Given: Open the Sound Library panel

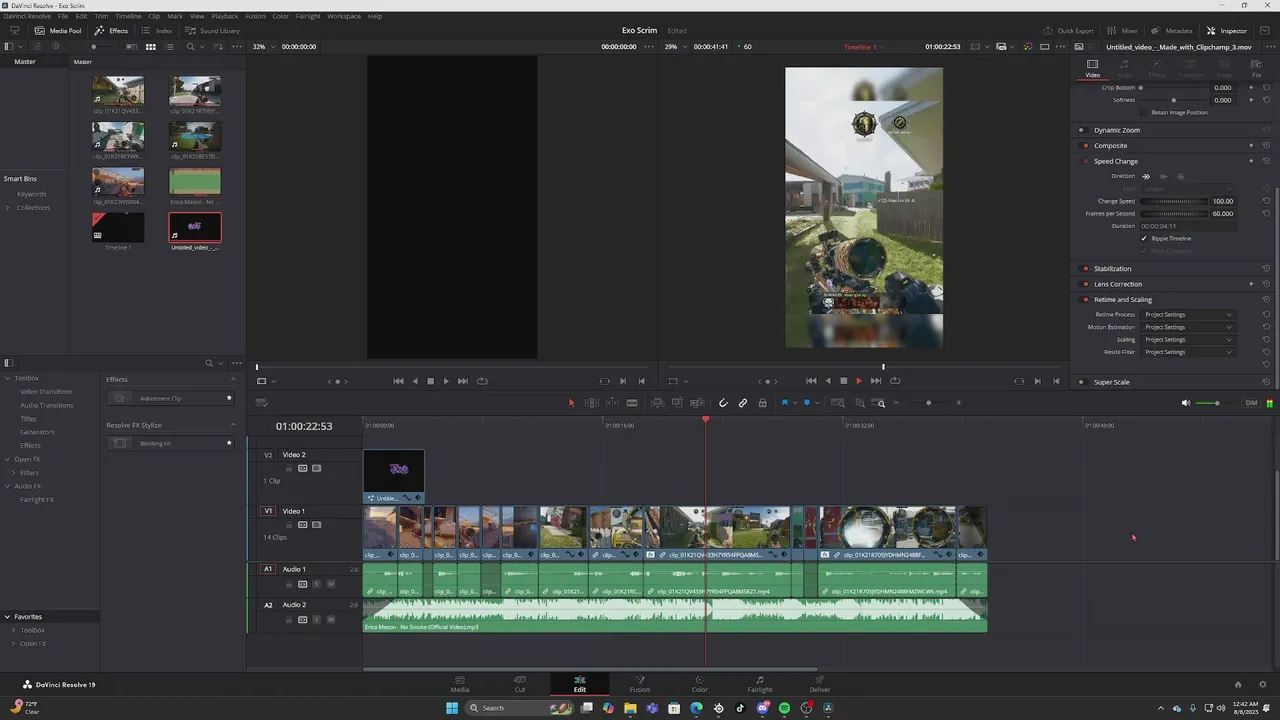Looking at the screenshot, I should pyautogui.click(x=212, y=31).
